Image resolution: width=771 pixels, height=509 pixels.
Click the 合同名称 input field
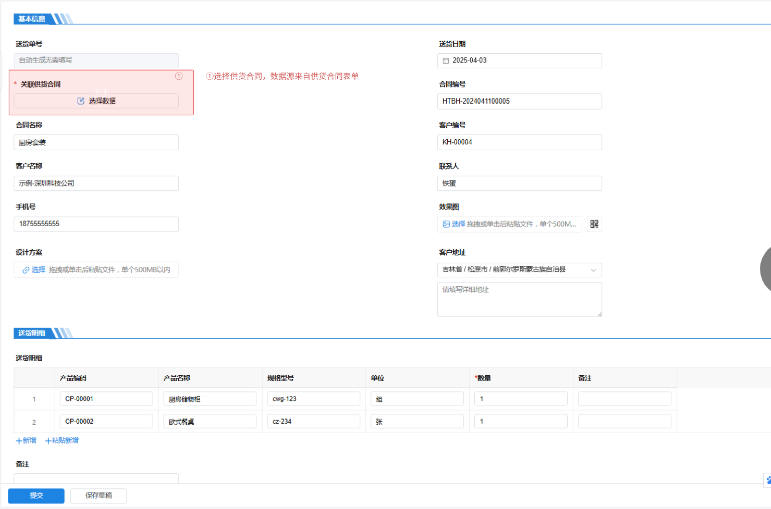click(x=96, y=143)
